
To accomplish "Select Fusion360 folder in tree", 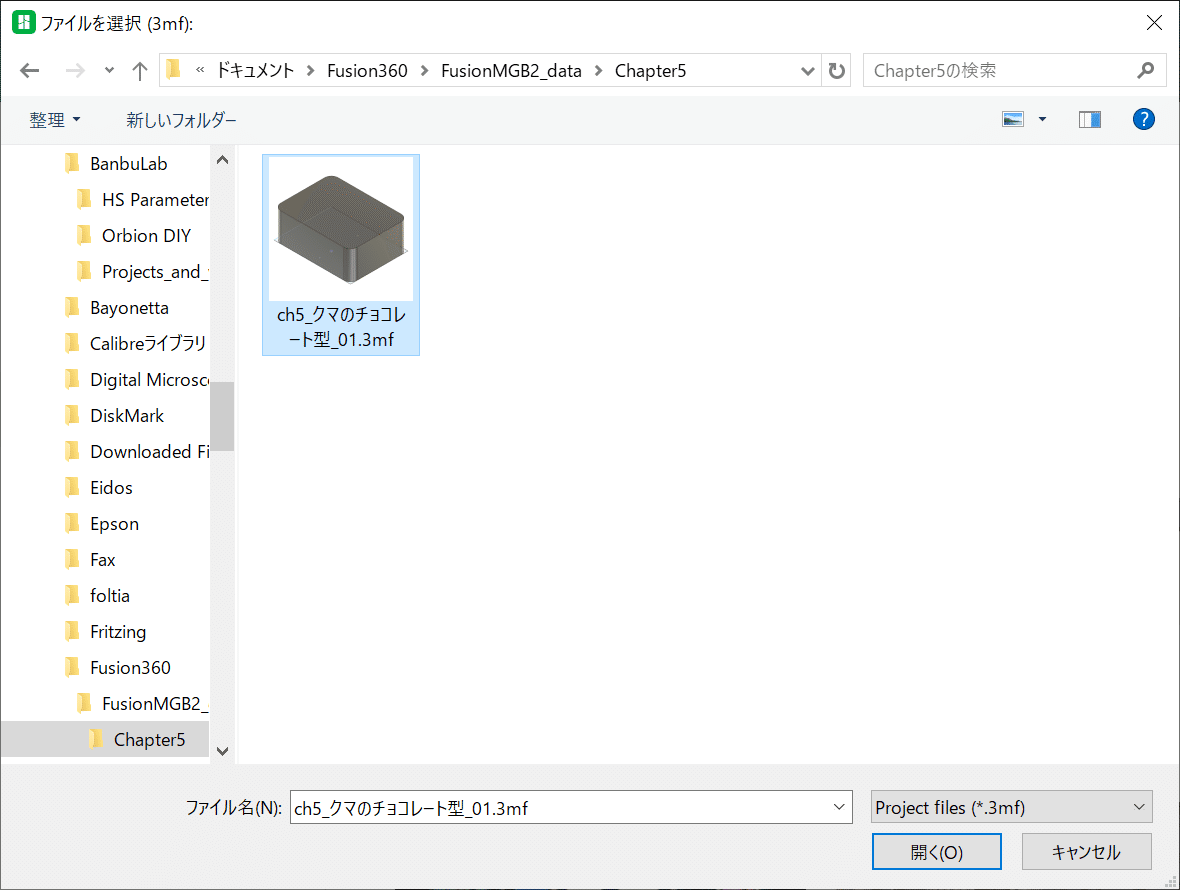I will click(x=129, y=668).
